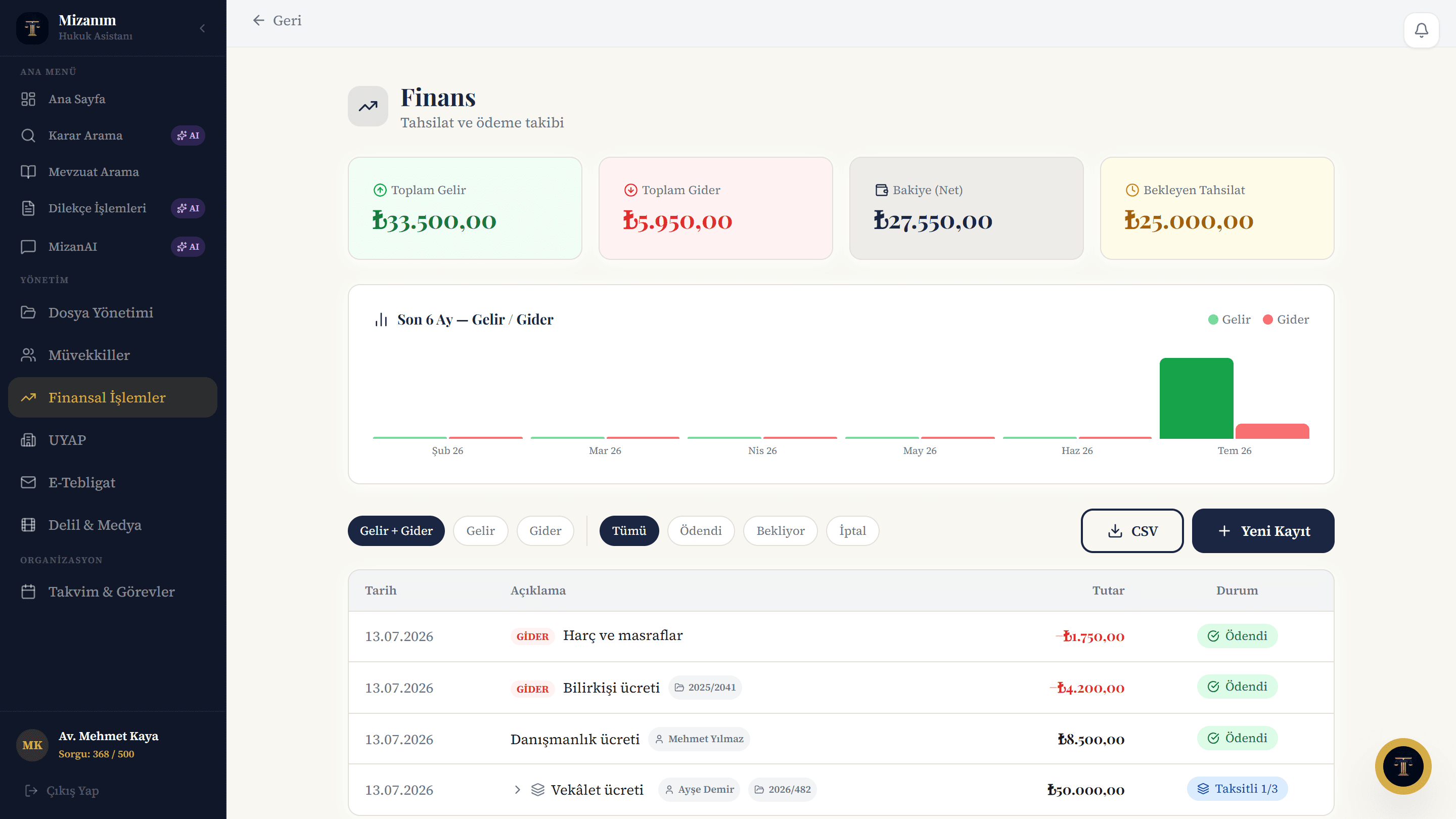Click the Müvekkiller people icon
The image size is (1456, 819).
28,354
